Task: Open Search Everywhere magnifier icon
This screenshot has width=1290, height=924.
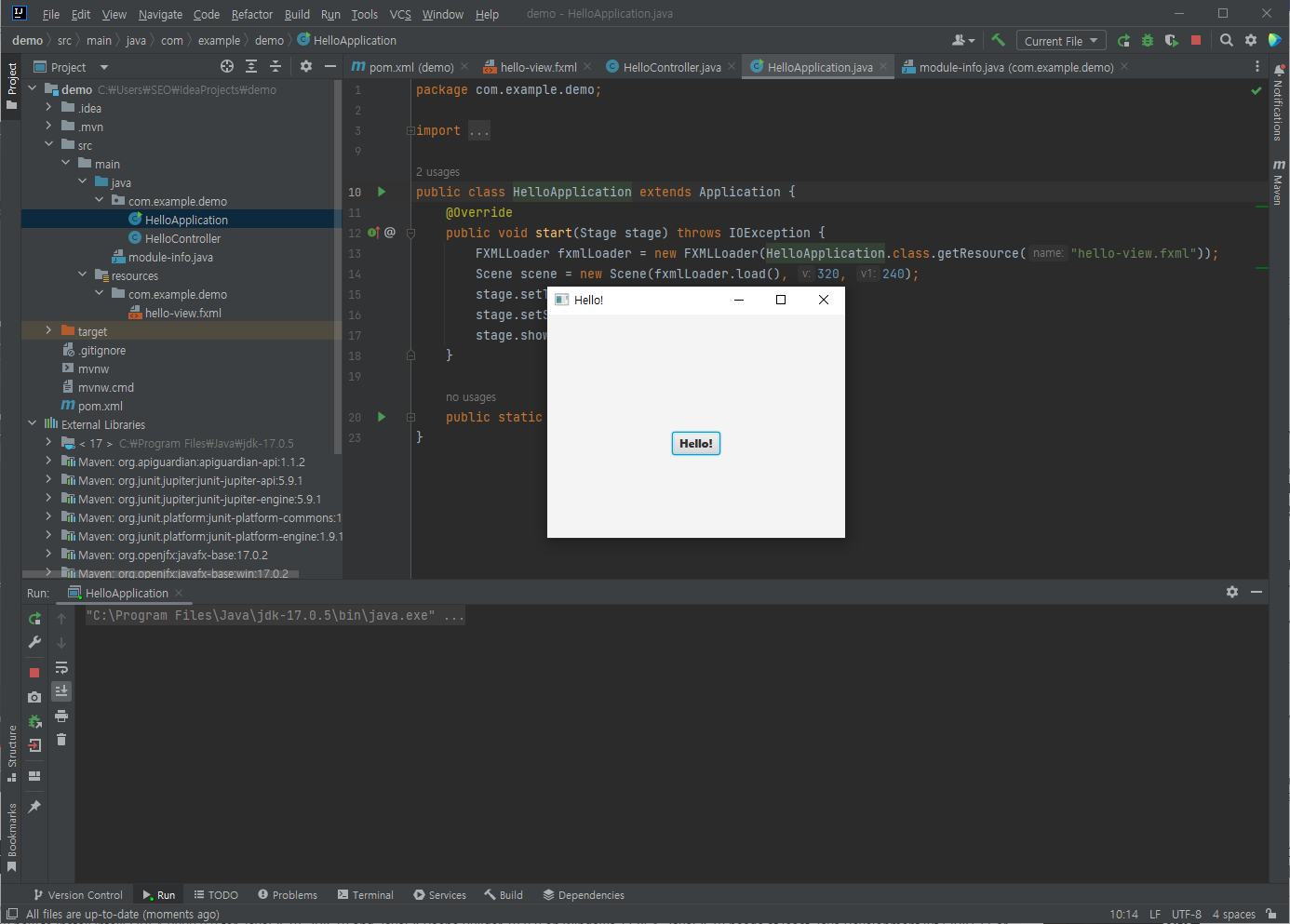Action: 1227,40
